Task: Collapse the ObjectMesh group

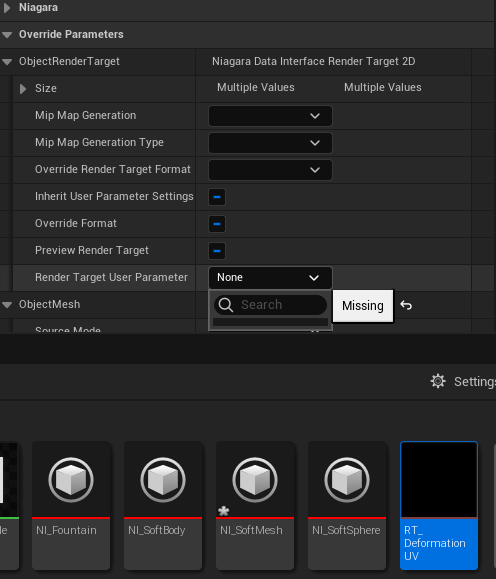Action: pos(7,305)
